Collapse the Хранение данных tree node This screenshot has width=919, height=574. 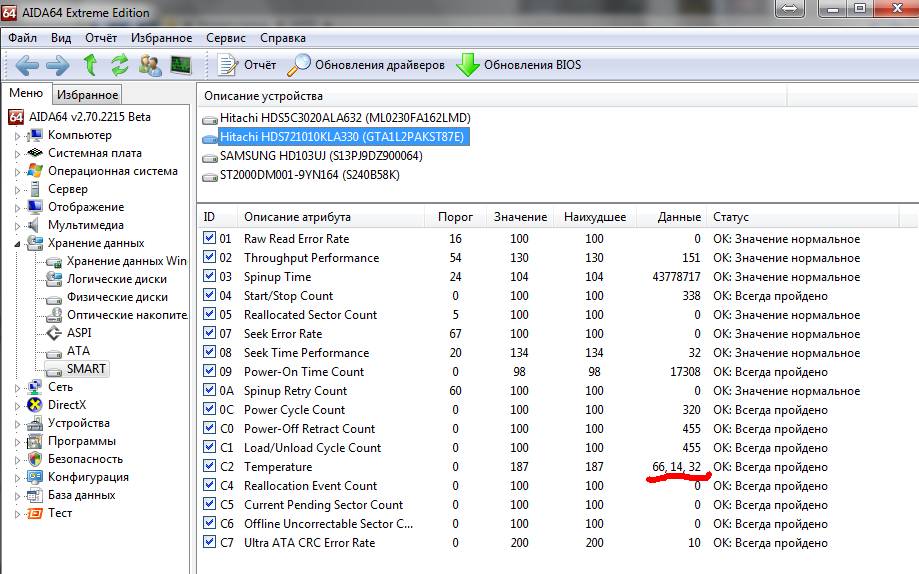(x=17, y=243)
